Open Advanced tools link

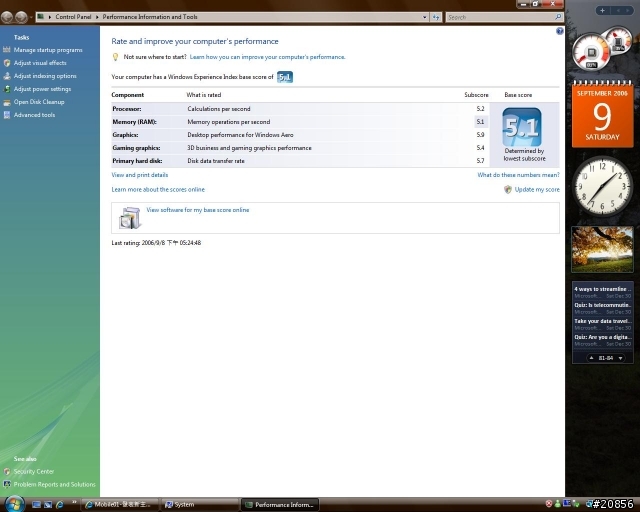point(34,115)
